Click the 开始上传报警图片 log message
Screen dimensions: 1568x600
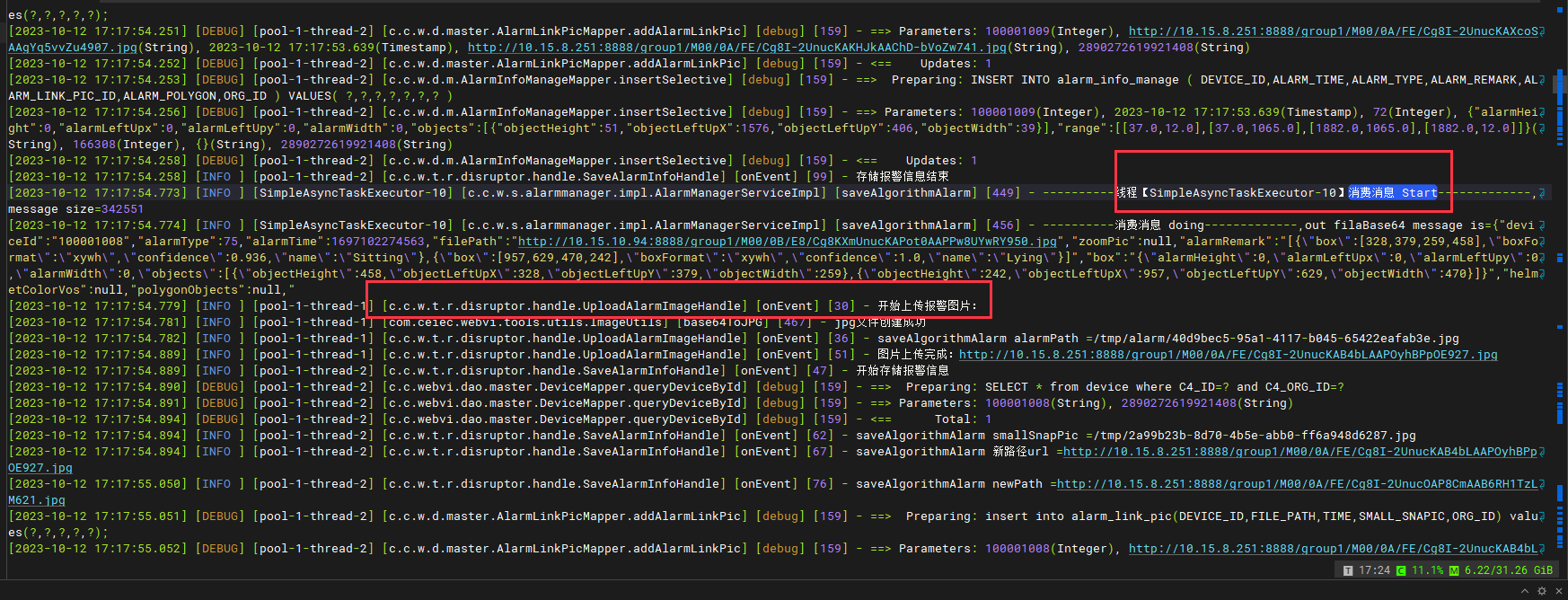click(x=927, y=306)
